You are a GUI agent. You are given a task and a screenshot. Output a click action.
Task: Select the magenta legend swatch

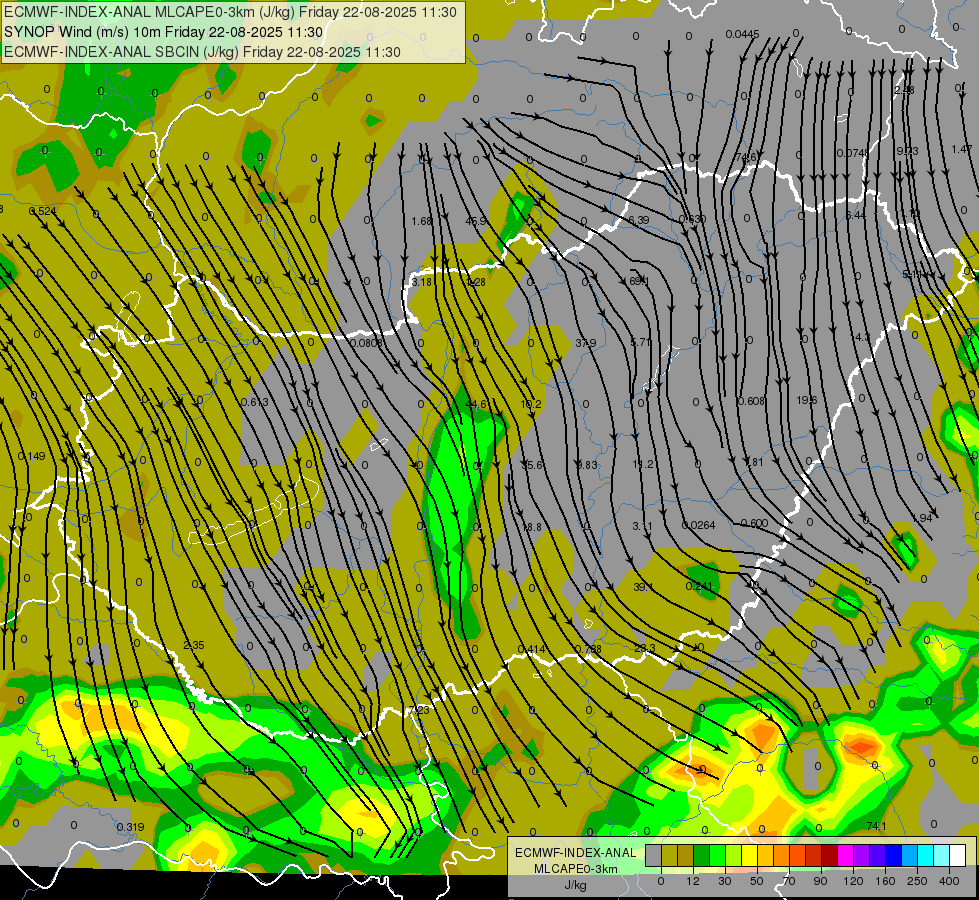pos(845,855)
